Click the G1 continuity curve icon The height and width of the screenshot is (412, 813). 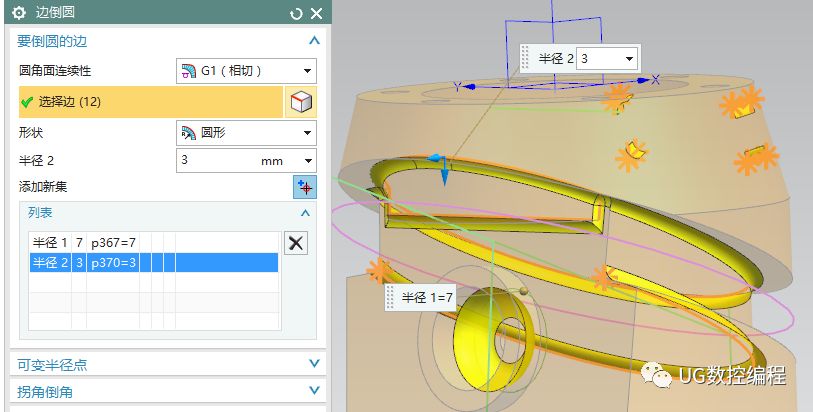(189, 71)
